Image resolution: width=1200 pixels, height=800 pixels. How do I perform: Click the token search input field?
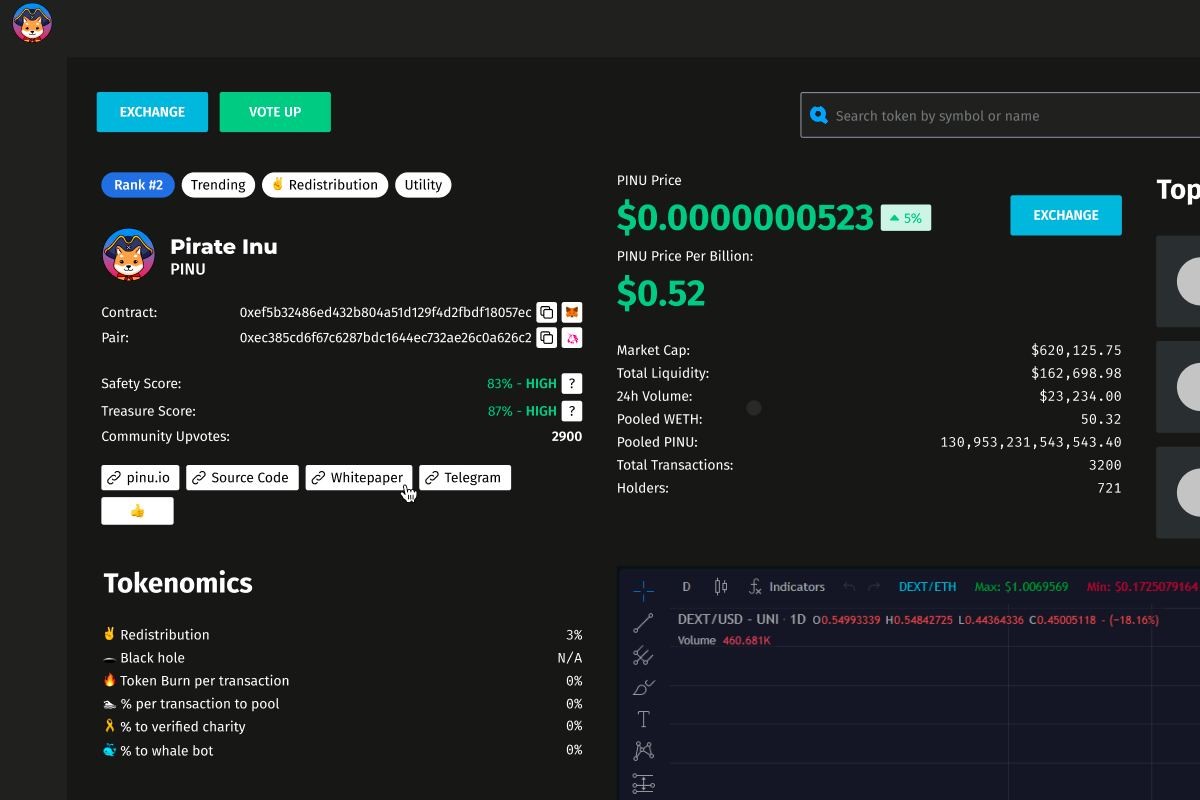(1000, 115)
